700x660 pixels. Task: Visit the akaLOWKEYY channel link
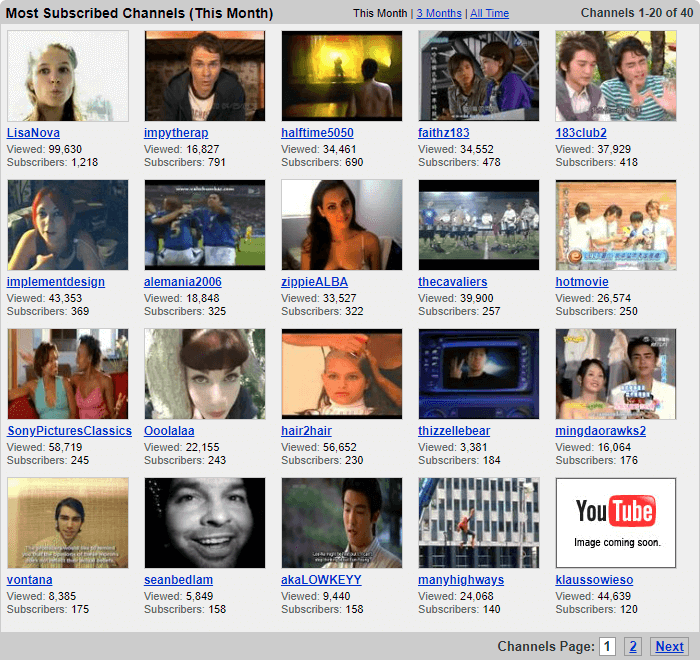pos(321,580)
